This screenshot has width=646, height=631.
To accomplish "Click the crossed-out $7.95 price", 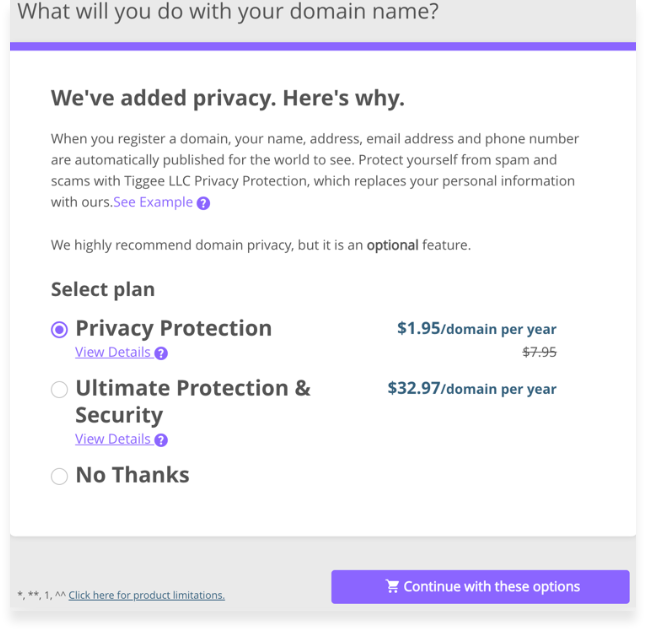I will pyautogui.click(x=539, y=352).
